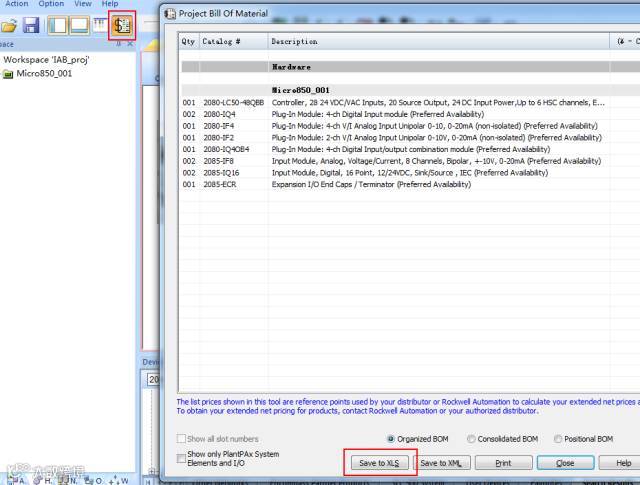Click the Print button
The width and height of the screenshot is (640, 485).
[503, 463]
